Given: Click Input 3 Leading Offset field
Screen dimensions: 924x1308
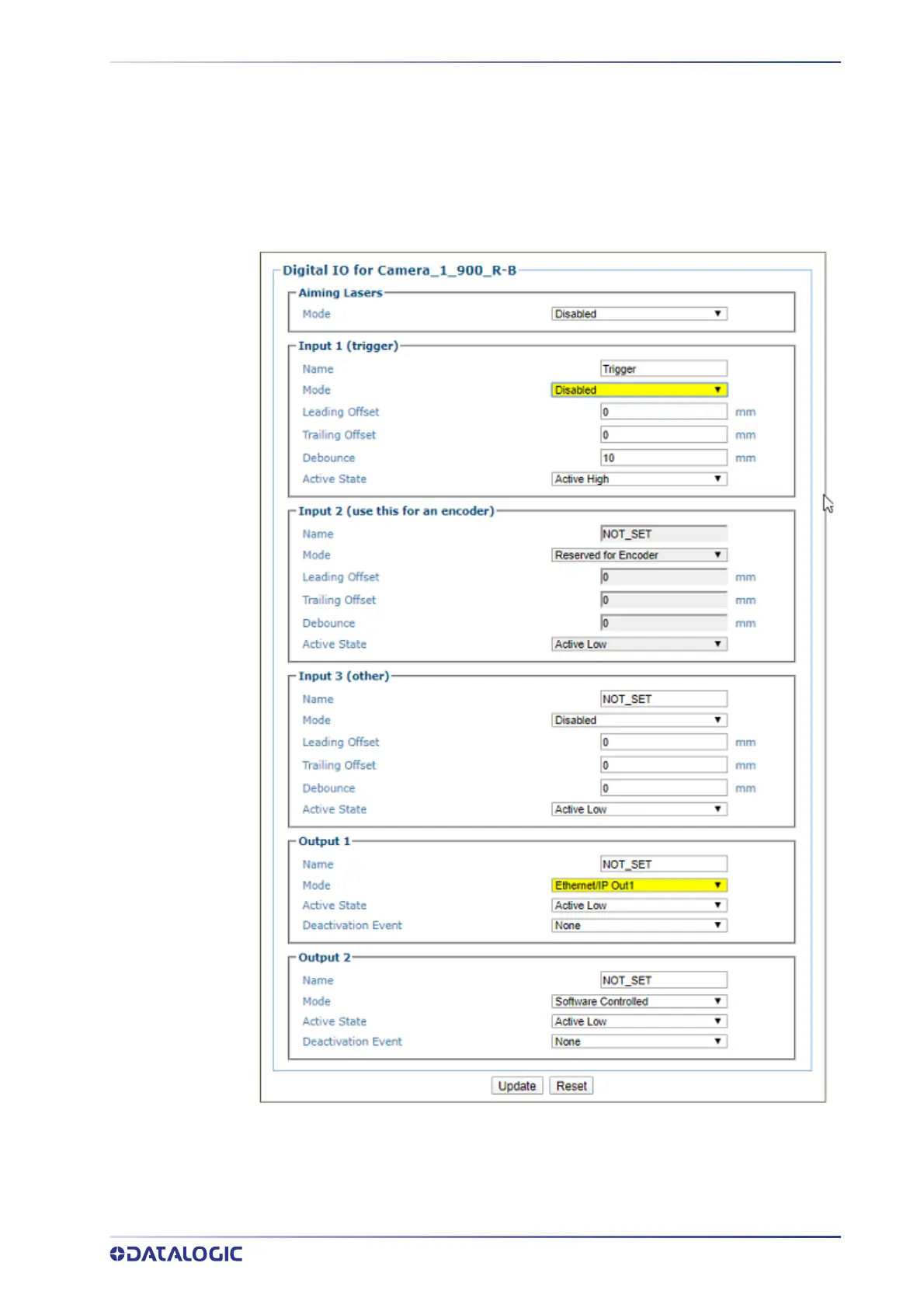Looking at the screenshot, I should [664, 743].
